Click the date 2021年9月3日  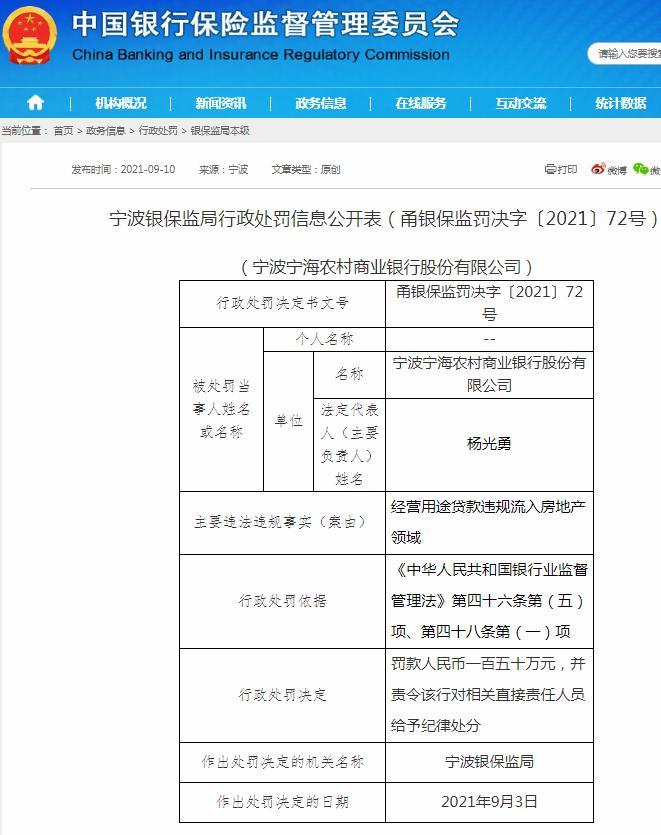pyautogui.click(x=489, y=802)
